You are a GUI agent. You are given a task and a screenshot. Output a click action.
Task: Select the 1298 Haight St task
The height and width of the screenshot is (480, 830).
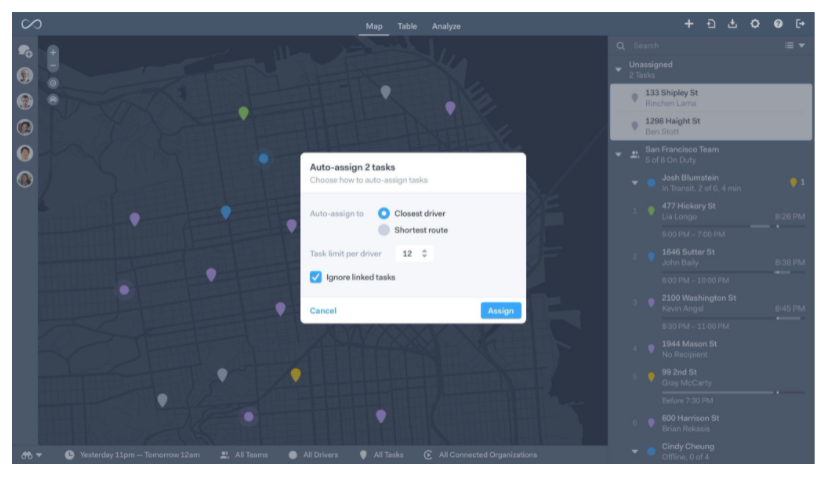click(x=711, y=126)
